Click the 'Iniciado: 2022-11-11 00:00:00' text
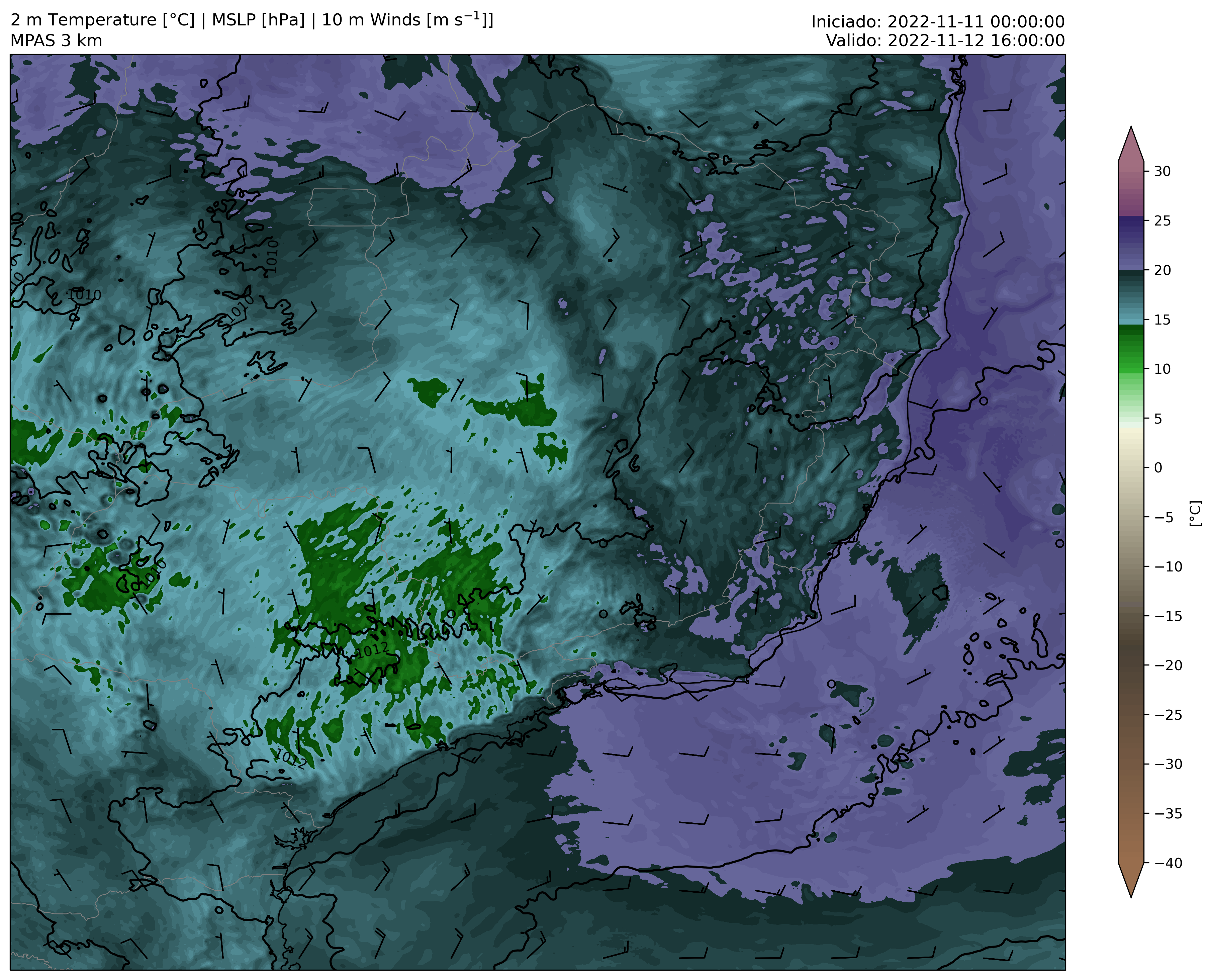The height and width of the screenshot is (980, 1212). (938, 22)
